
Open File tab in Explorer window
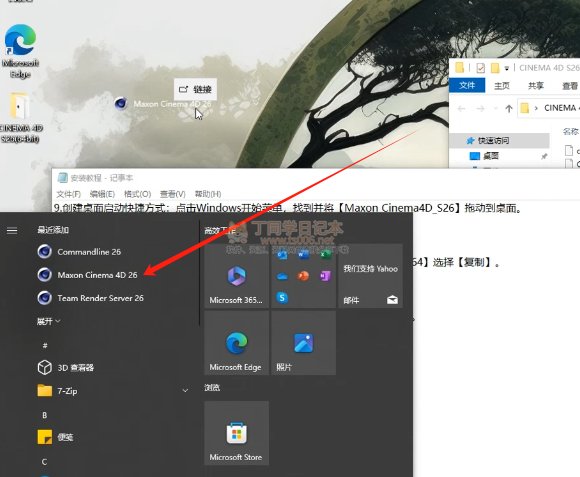point(467,85)
